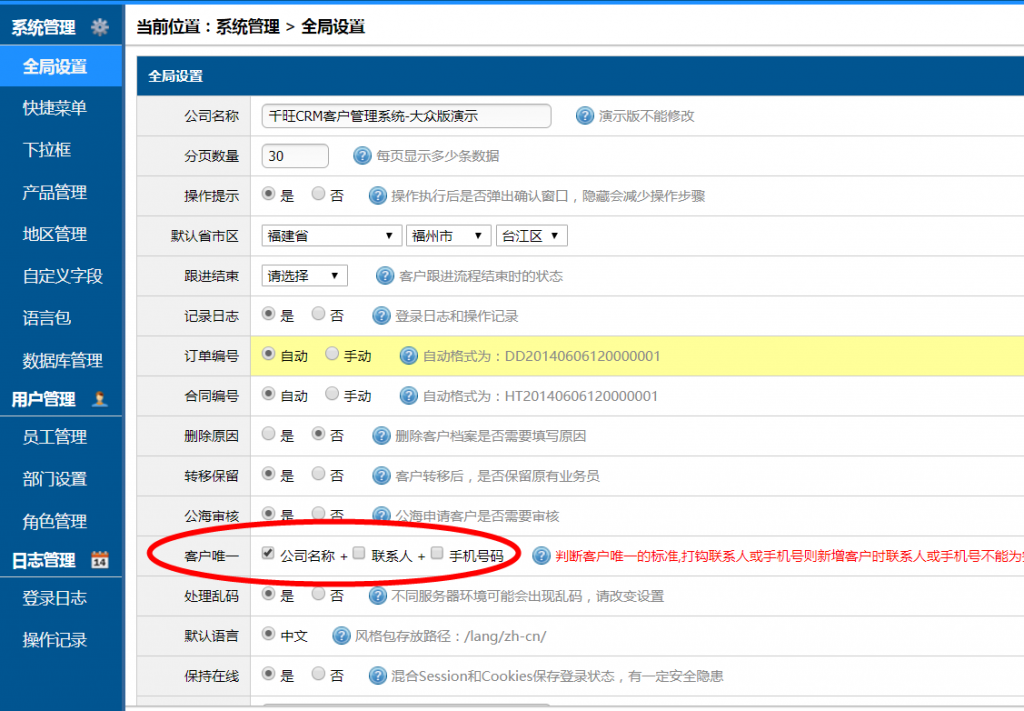The width and height of the screenshot is (1024, 711).
Task: Open 角色管理 page
Action: click(55, 521)
